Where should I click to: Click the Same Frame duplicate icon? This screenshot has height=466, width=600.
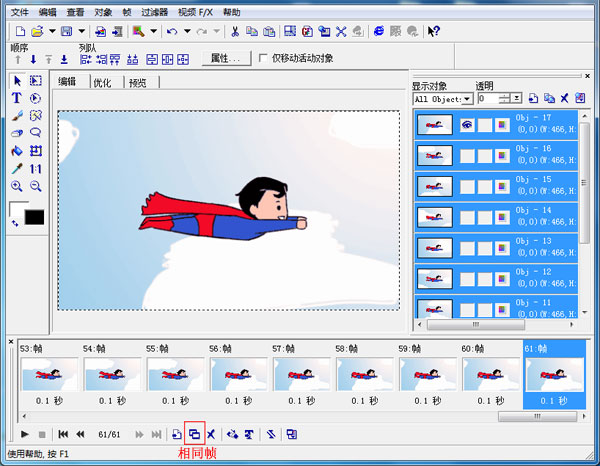click(194, 434)
